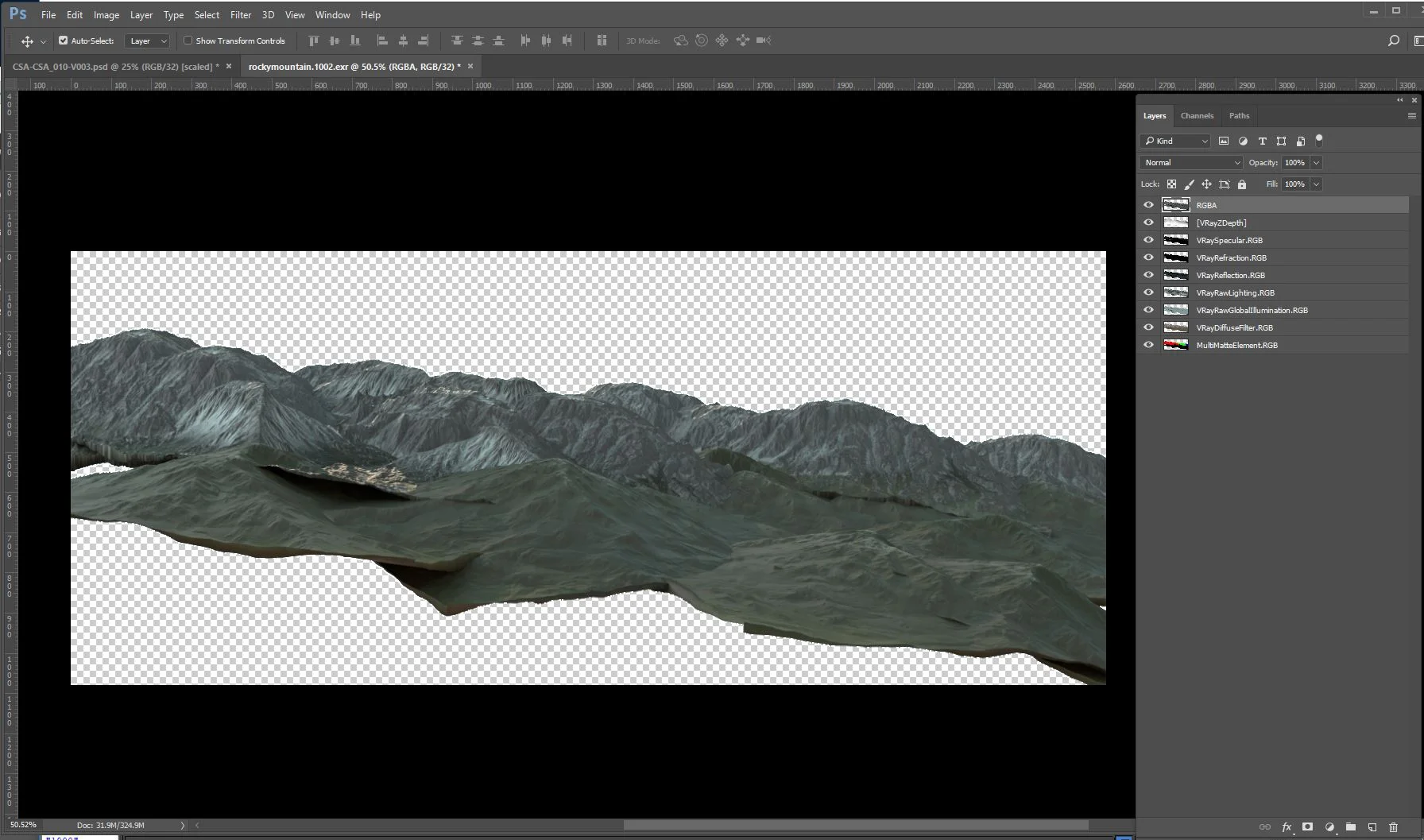The height and width of the screenshot is (840, 1424).
Task: Select the MultiMatteElement.RGB layer
Action: 1237,345
